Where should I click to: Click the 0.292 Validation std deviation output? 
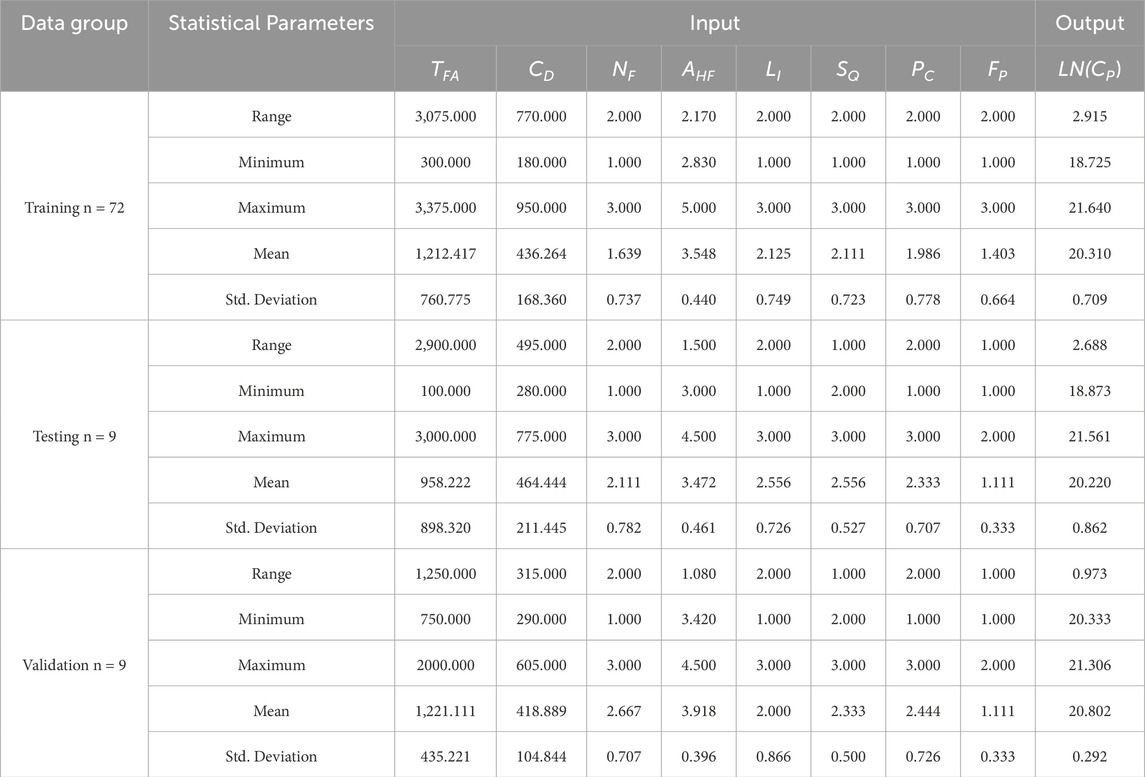[1090, 756]
